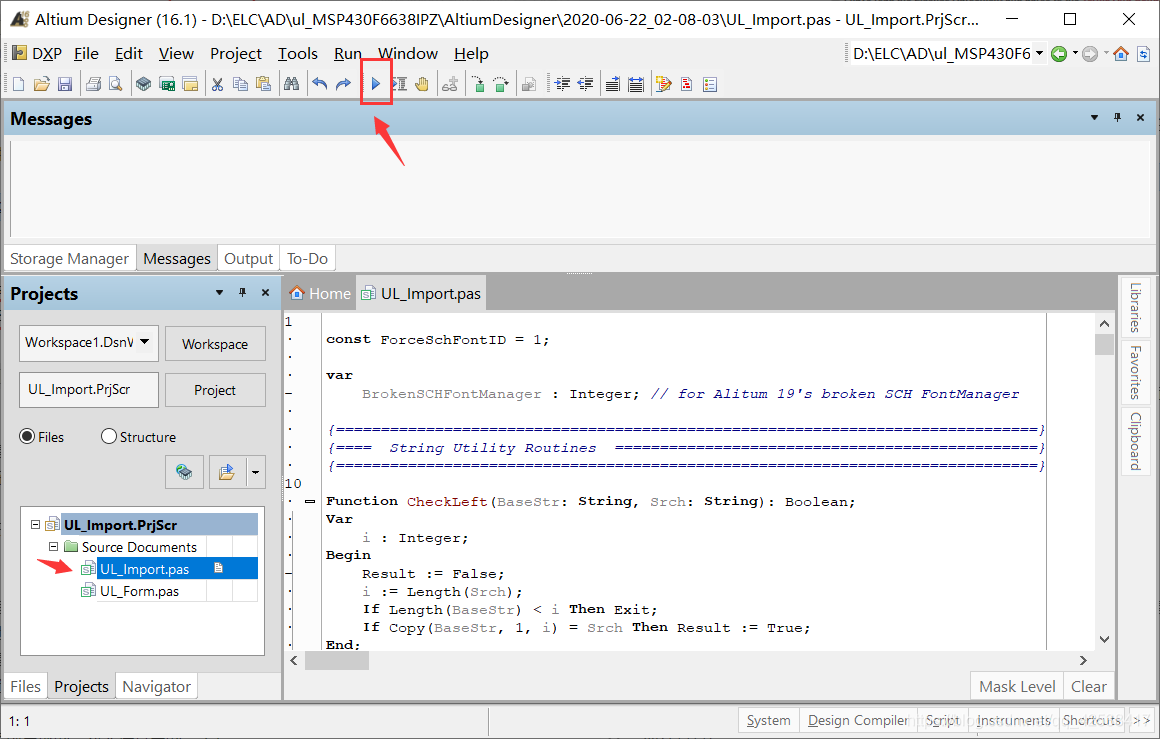Click the Paste clipboard icon
This screenshot has width=1160, height=739.
click(263, 84)
